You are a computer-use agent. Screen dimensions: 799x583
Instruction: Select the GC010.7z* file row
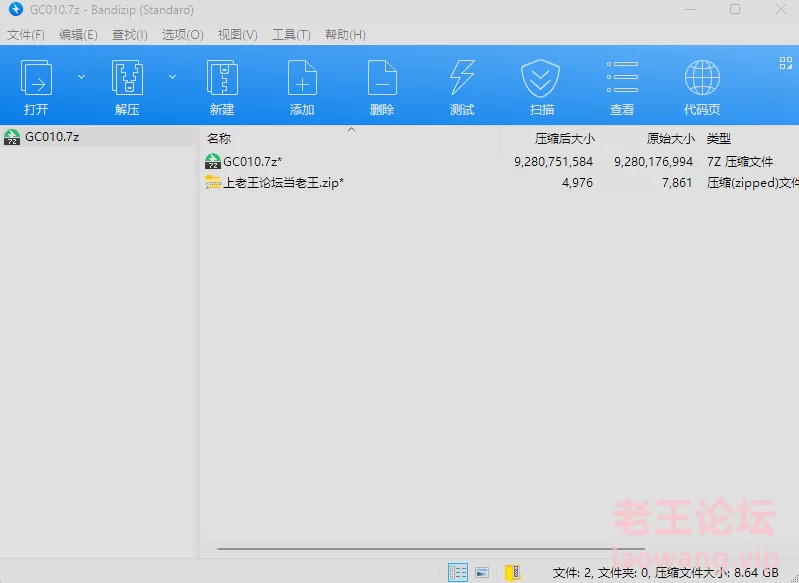pyautogui.click(x=499, y=162)
